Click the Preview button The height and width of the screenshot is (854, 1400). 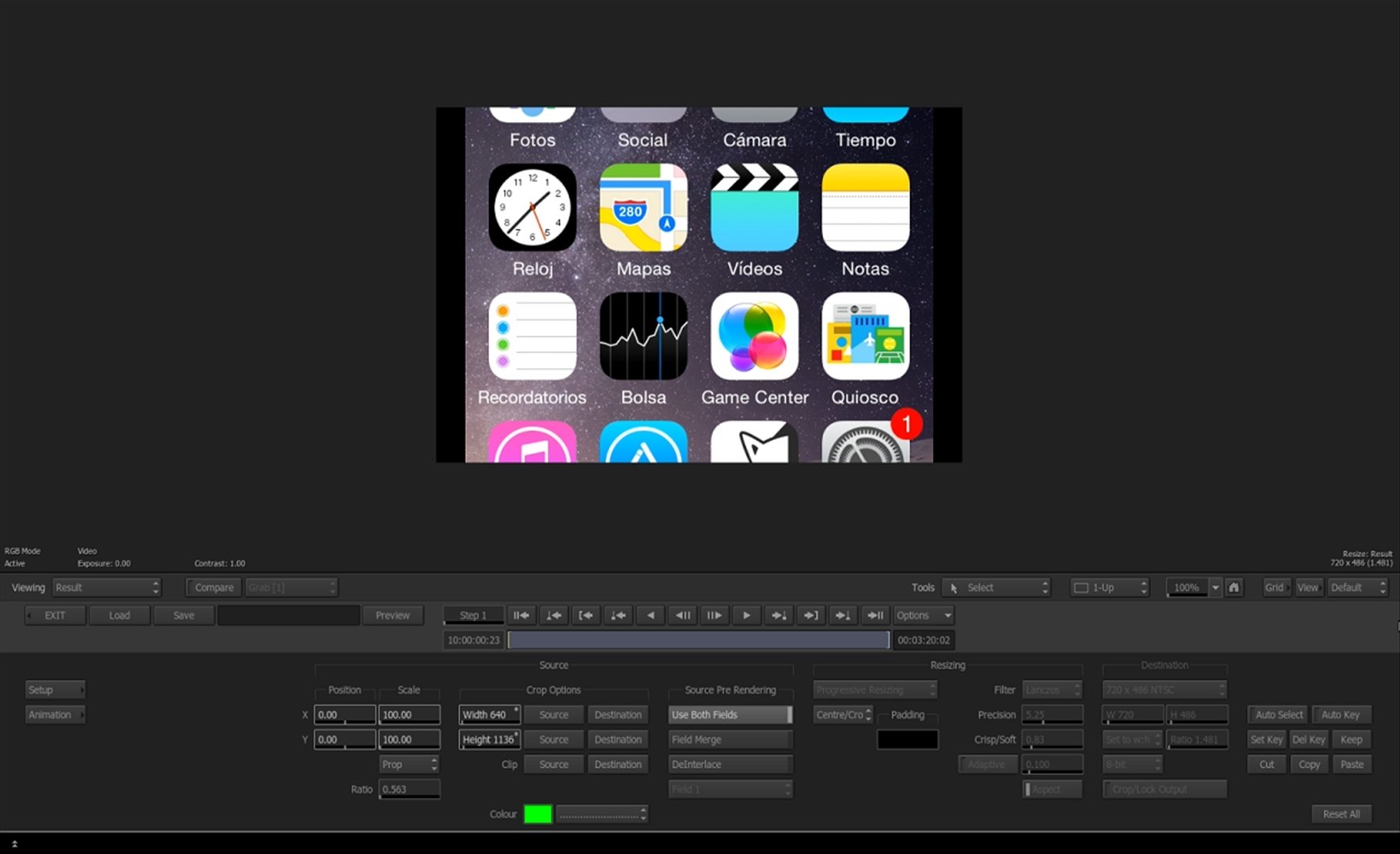pyautogui.click(x=393, y=615)
